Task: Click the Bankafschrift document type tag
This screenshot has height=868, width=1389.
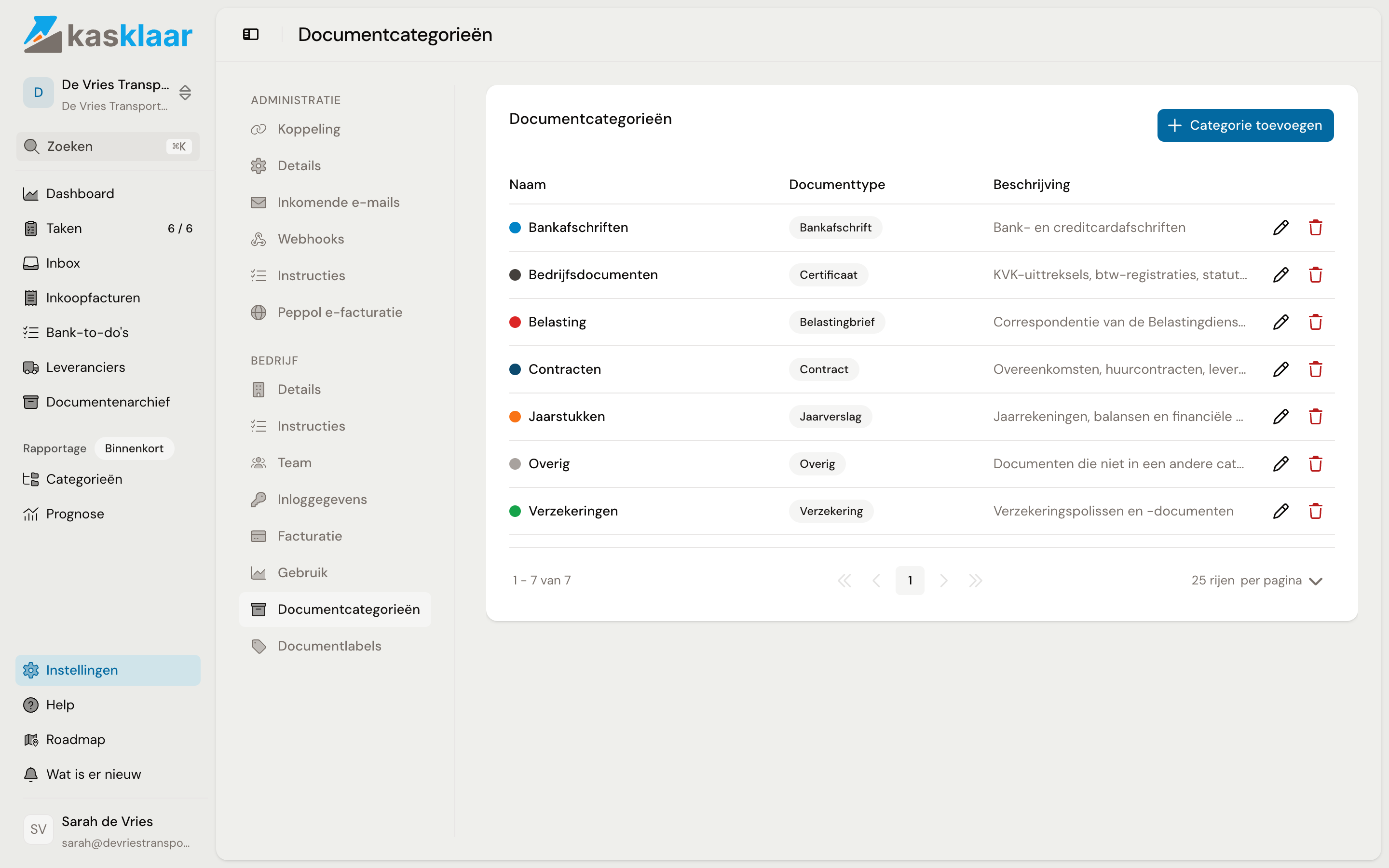Action: [x=835, y=227]
